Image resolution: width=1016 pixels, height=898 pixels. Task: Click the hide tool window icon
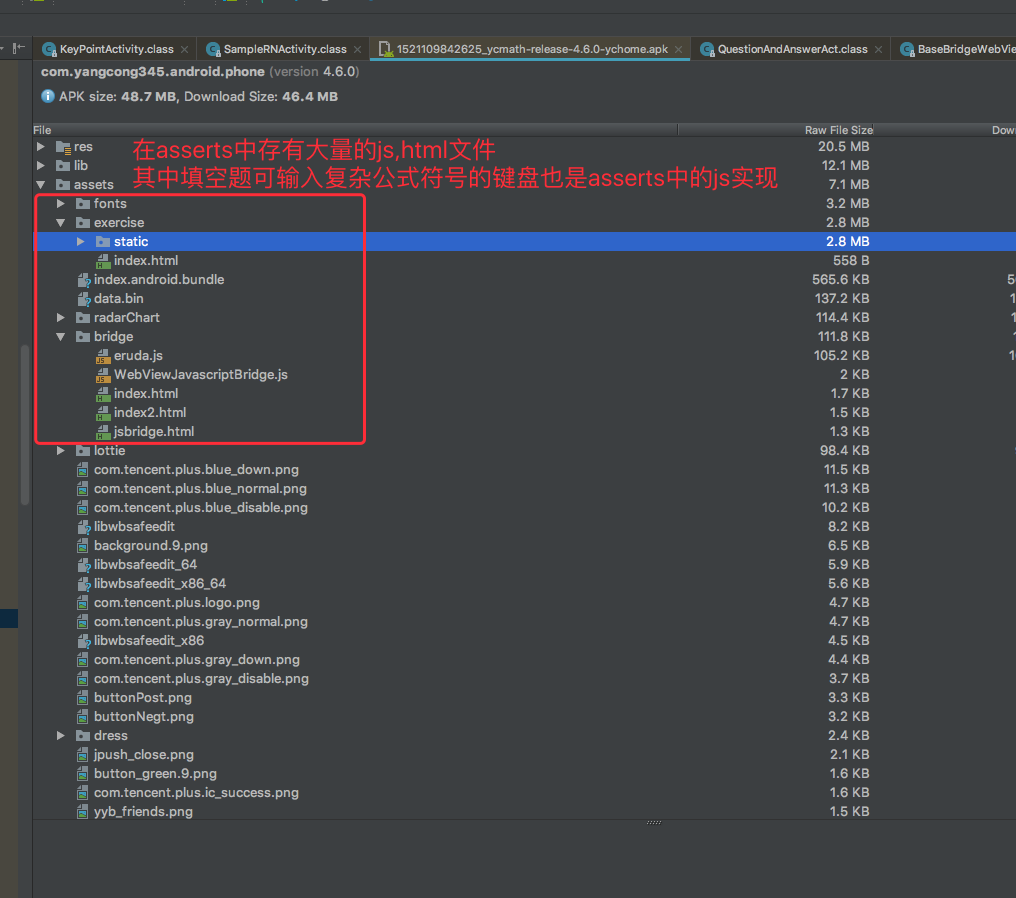pyautogui.click(x=19, y=48)
